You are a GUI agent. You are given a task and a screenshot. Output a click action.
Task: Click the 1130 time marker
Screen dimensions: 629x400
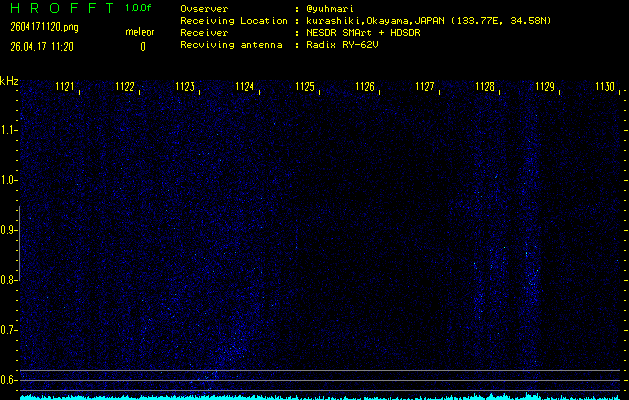[605, 87]
